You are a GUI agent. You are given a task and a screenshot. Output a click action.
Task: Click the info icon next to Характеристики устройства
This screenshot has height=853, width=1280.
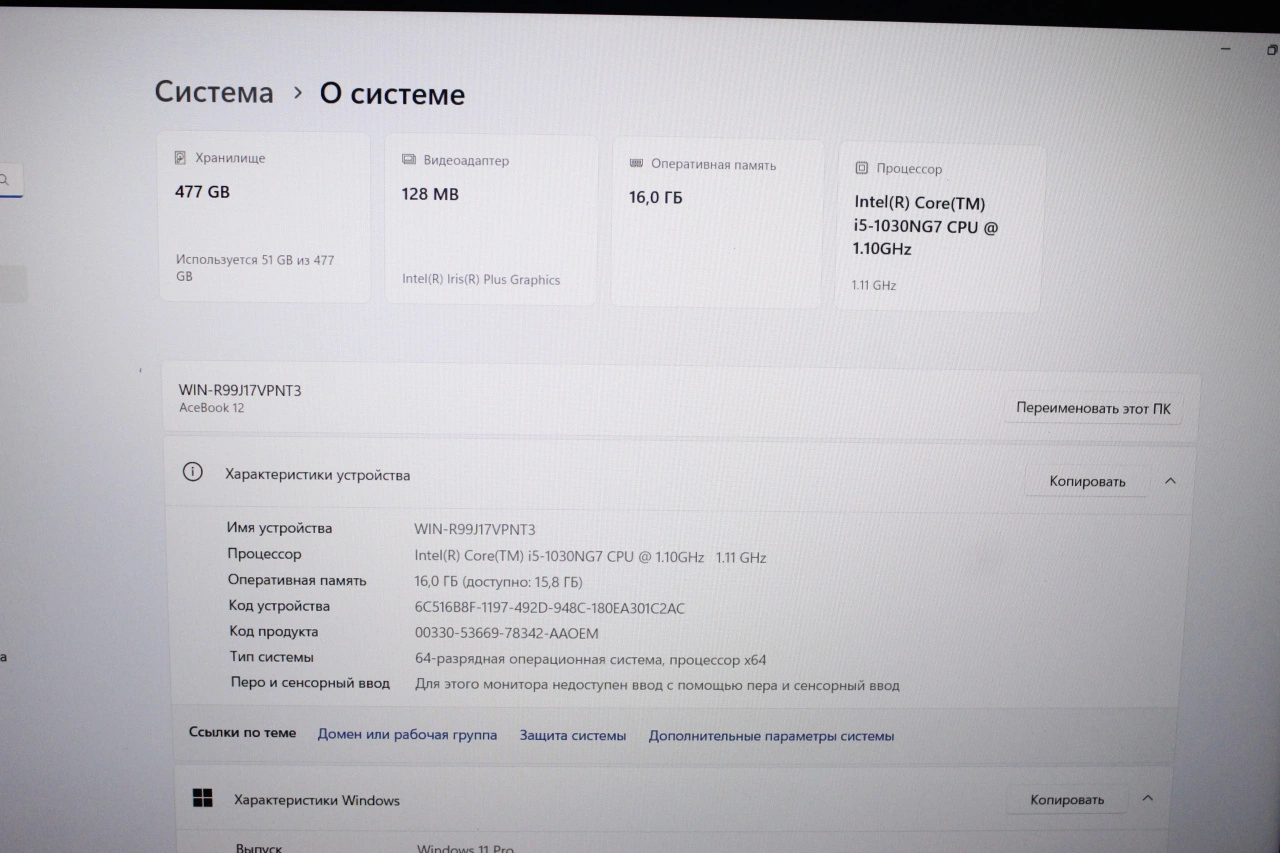tap(193, 472)
